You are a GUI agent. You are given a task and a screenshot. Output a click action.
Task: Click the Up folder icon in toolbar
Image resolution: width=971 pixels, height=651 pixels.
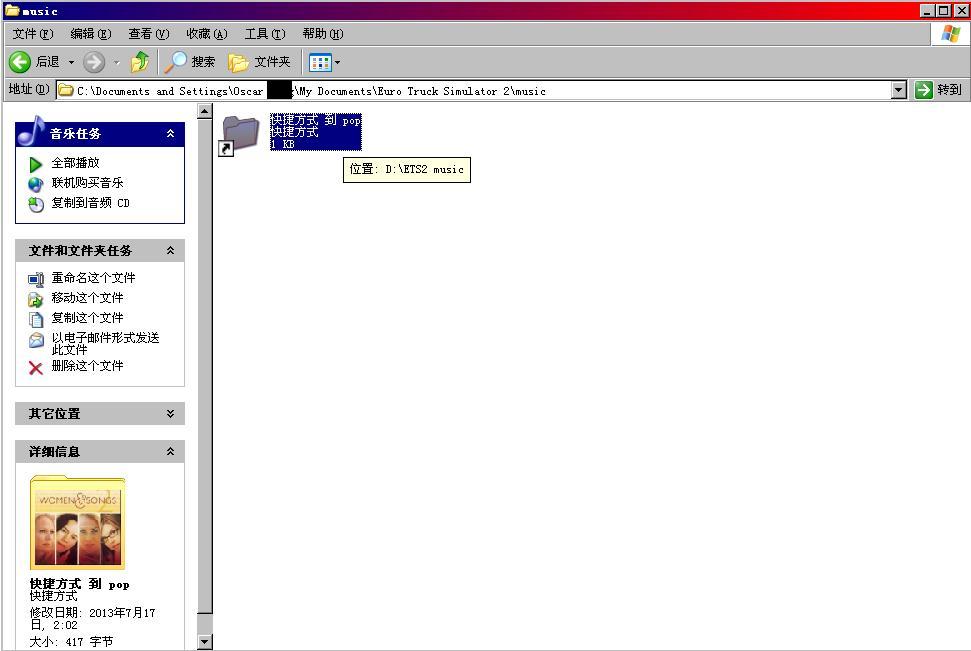coord(140,62)
